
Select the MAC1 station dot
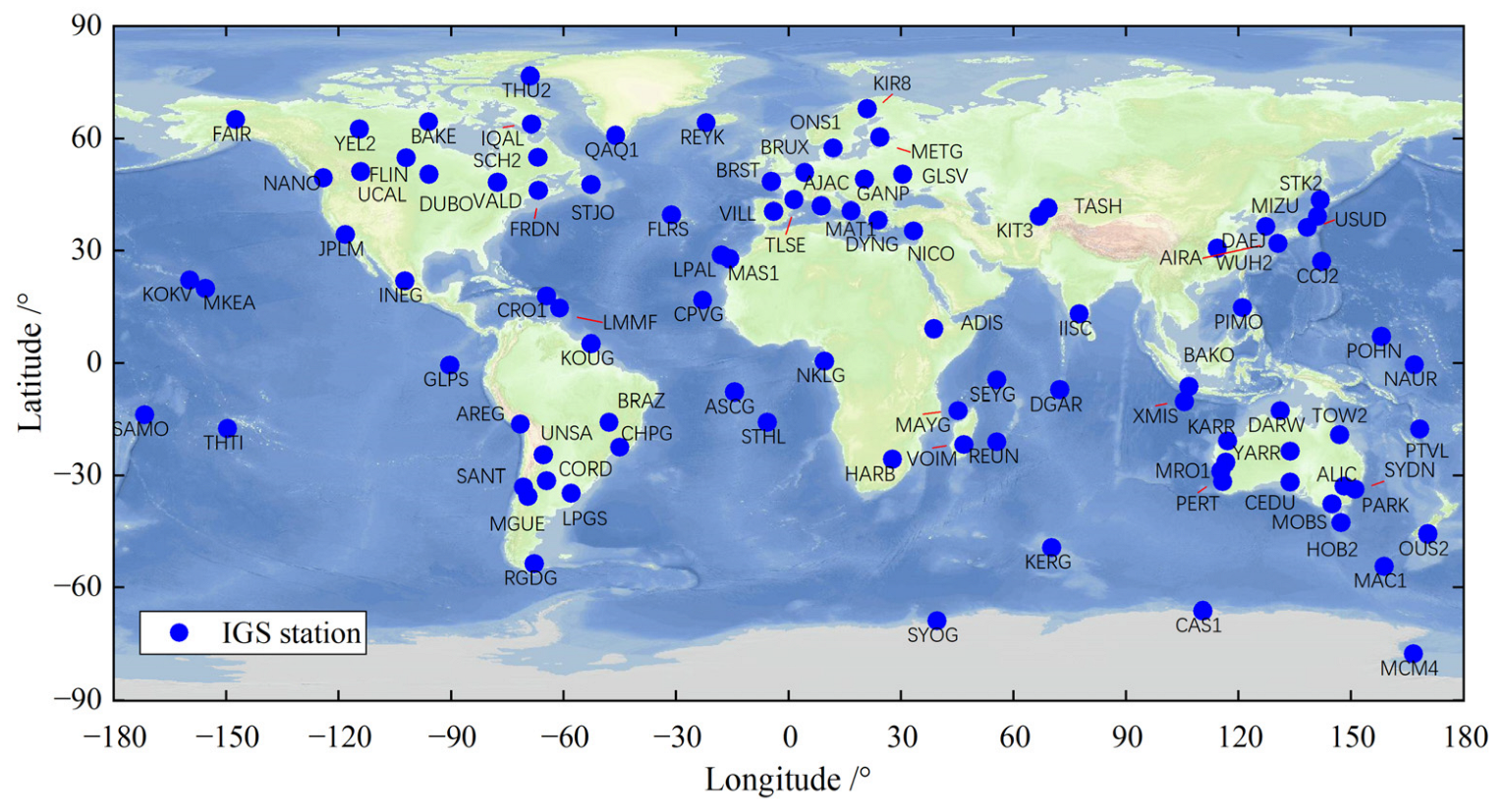pyautogui.click(x=1385, y=567)
